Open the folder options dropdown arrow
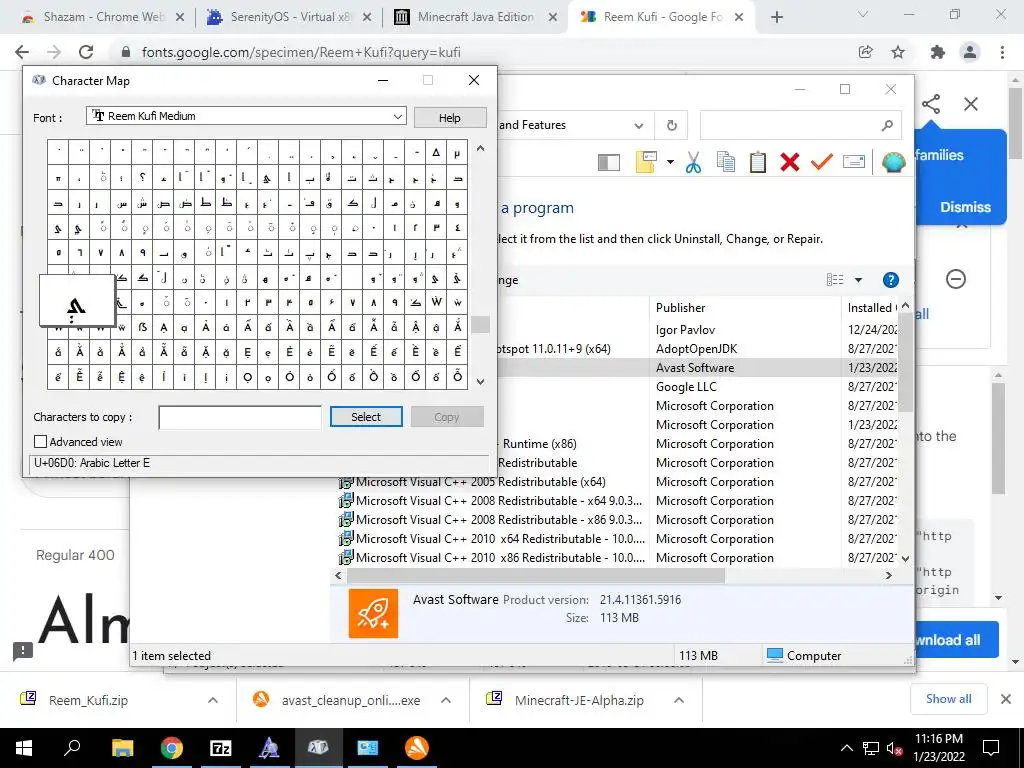Image resolution: width=1024 pixels, height=768 pixels. 670,161
